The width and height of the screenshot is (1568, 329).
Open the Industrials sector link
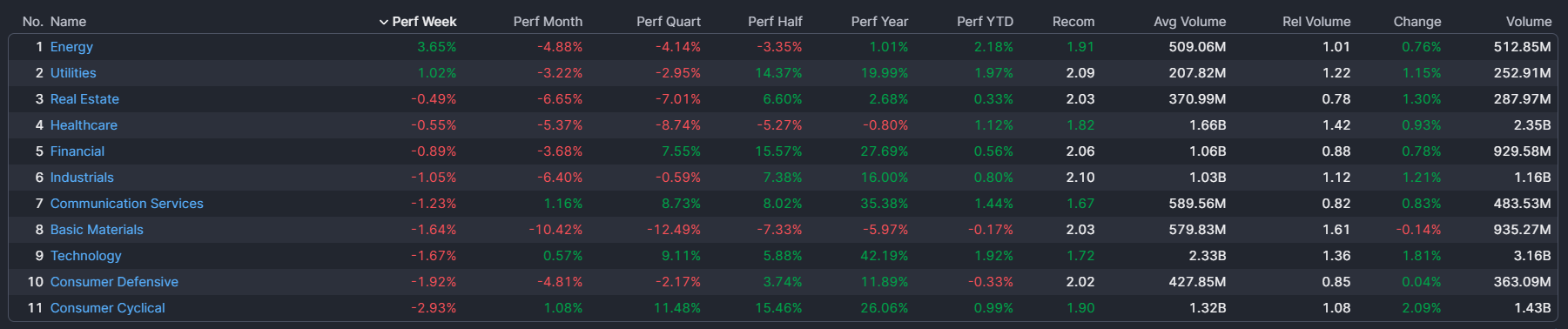pos(82,178)
